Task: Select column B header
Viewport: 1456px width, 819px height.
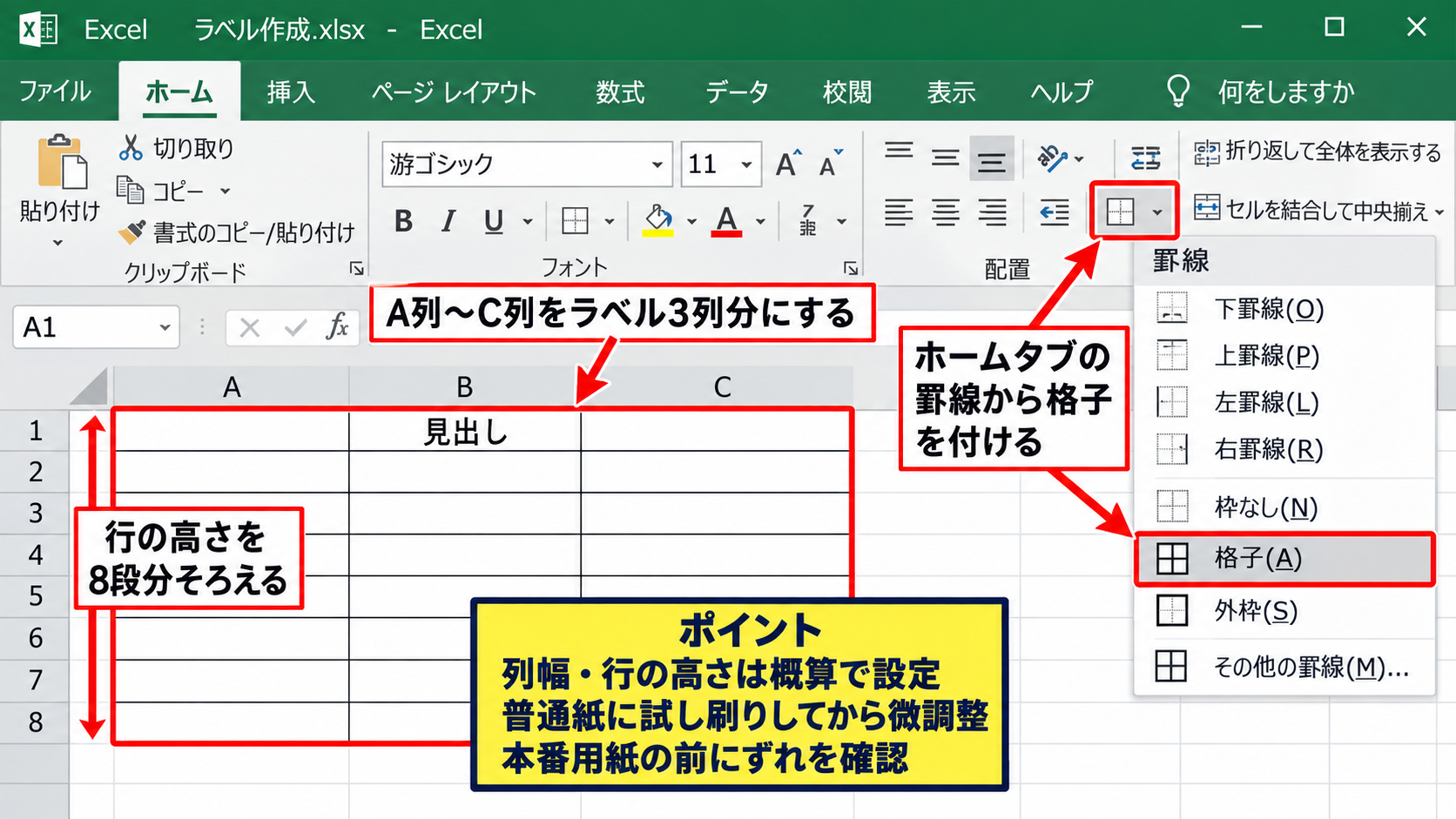Action: (x=465, y=386)
